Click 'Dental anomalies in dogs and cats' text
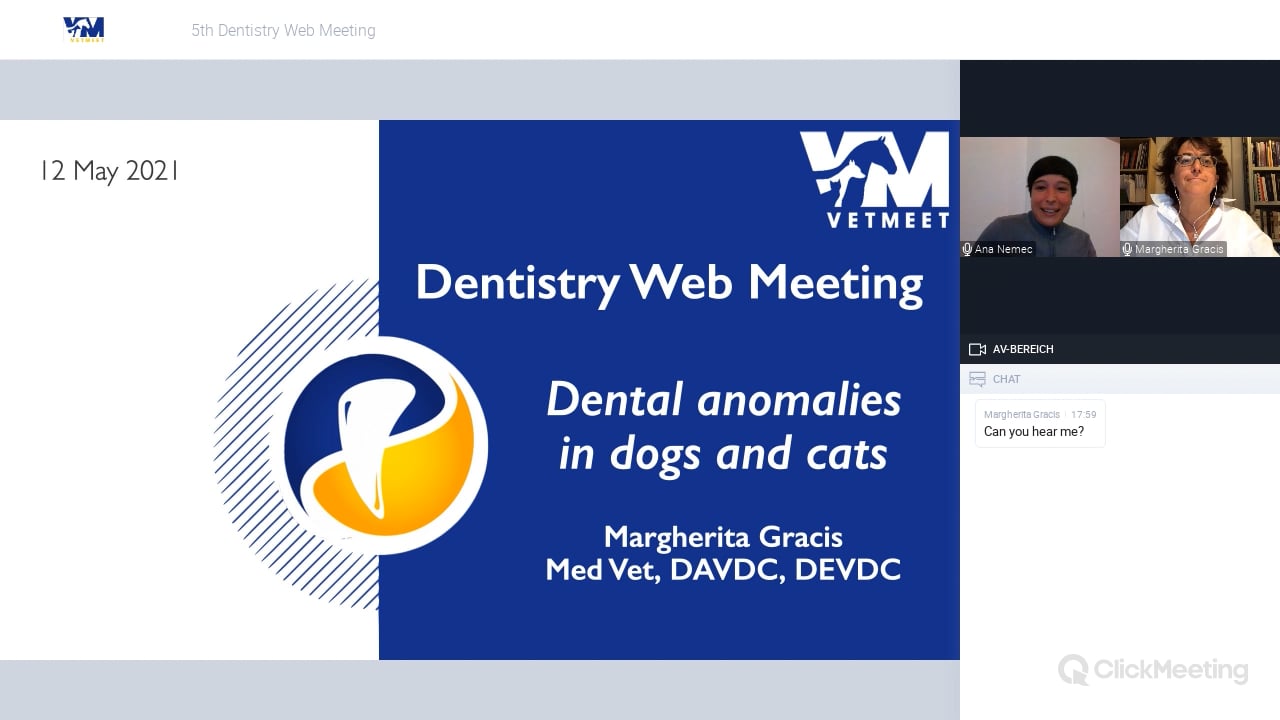Screen dimensions: 1280x720 (724, 427)
